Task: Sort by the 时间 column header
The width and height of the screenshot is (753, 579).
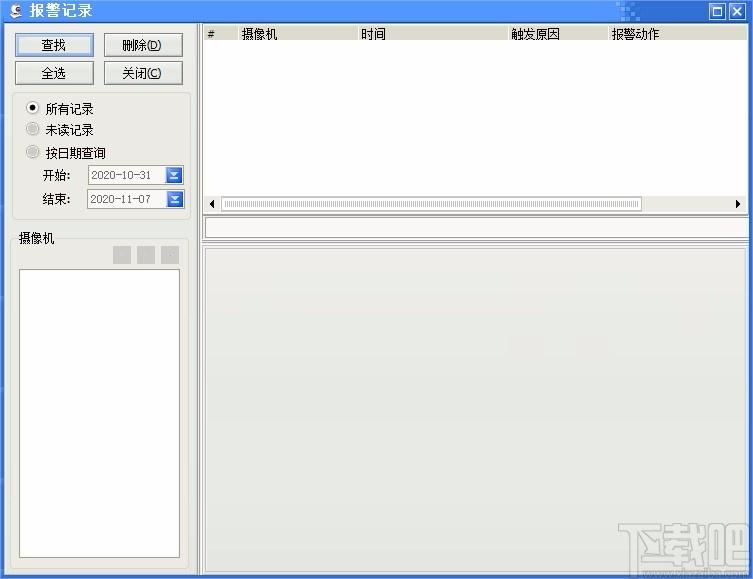Action: (x=432, y=34)
